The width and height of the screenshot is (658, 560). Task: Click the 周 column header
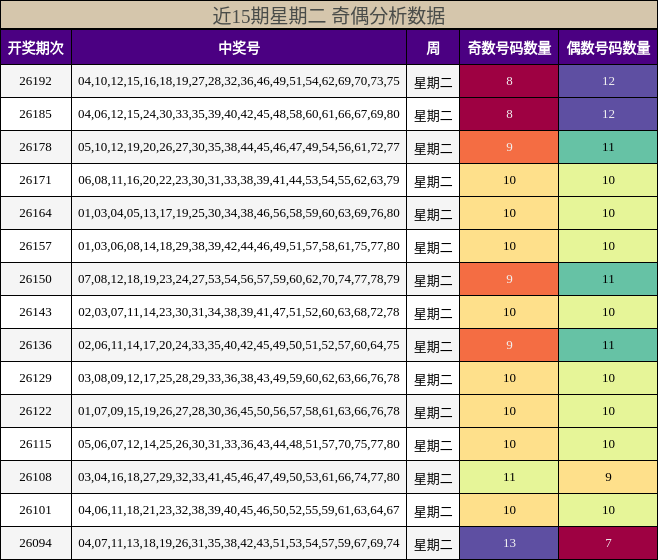(x=433, y=47)
